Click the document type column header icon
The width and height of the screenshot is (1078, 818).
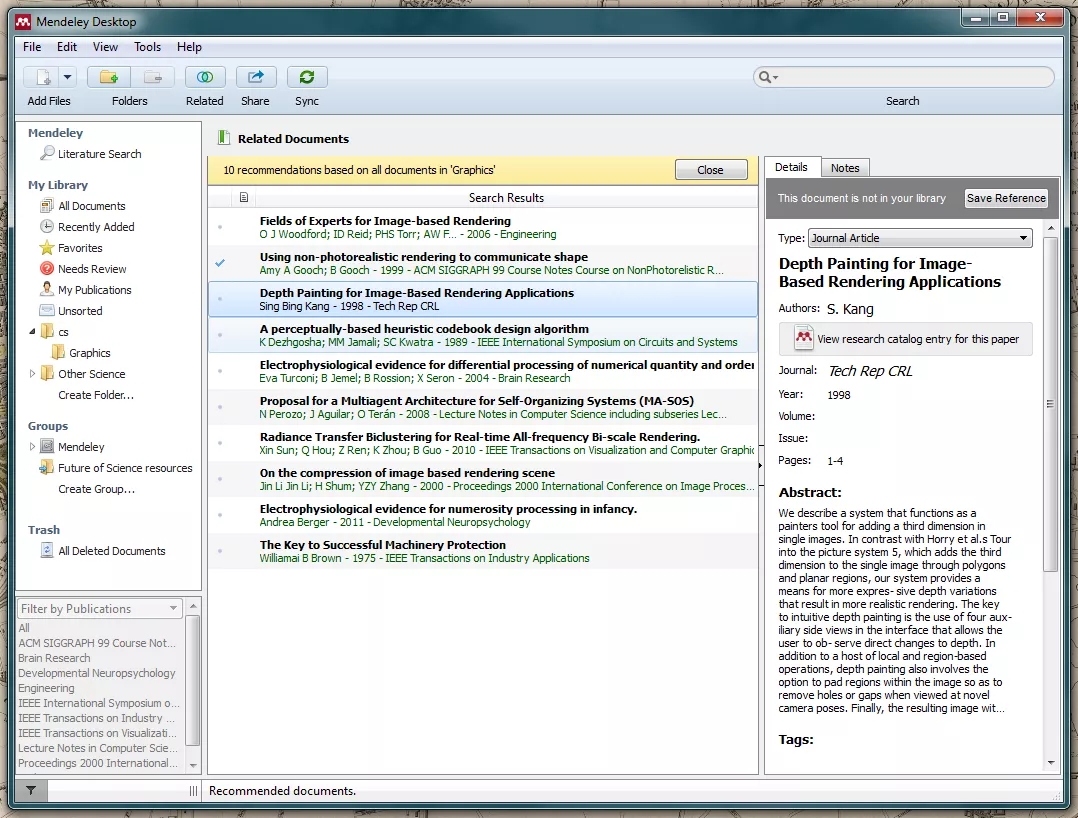coord(243,197)
